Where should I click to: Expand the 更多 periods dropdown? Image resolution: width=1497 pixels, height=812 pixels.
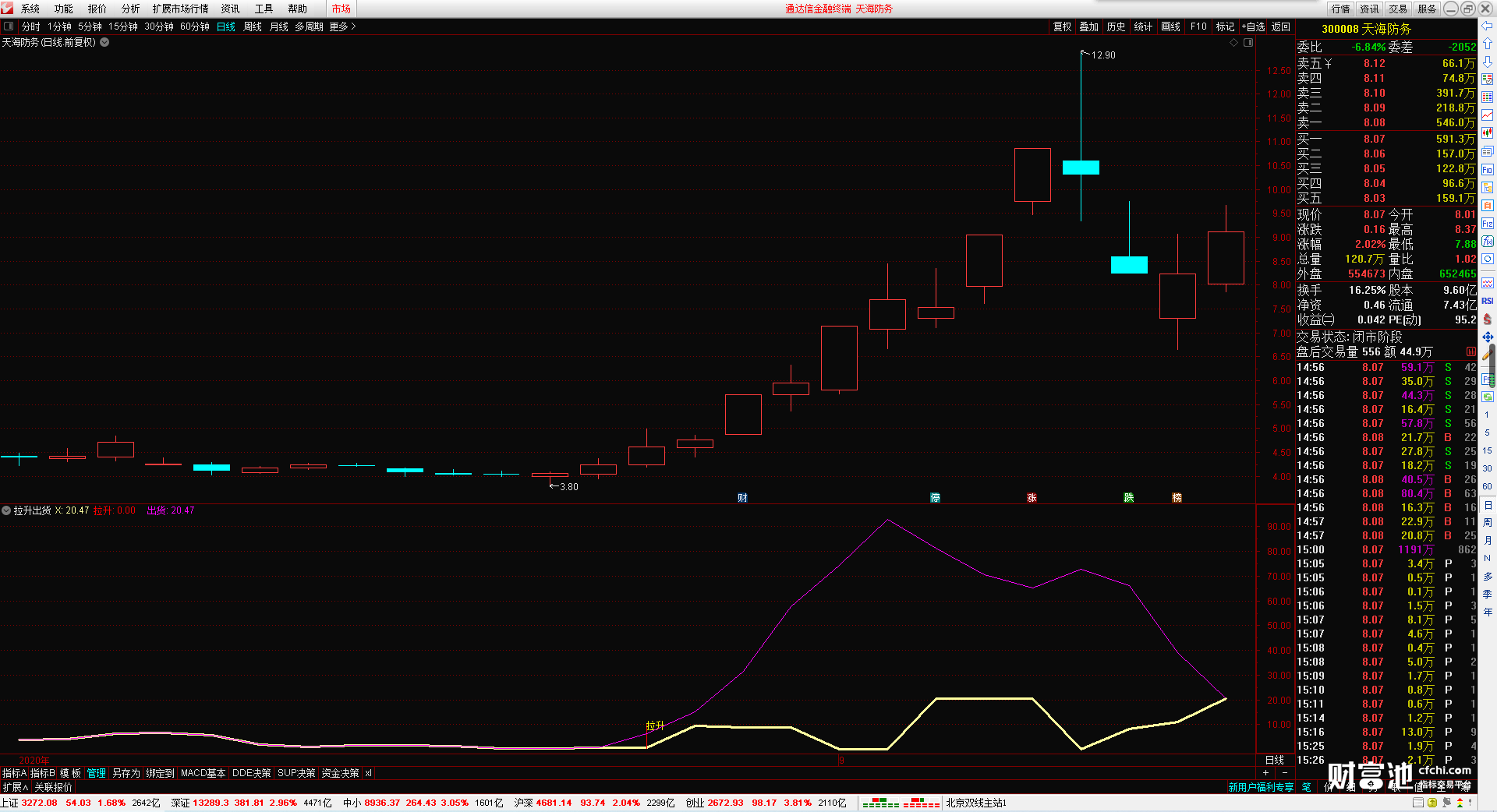[x=342, y=26]
